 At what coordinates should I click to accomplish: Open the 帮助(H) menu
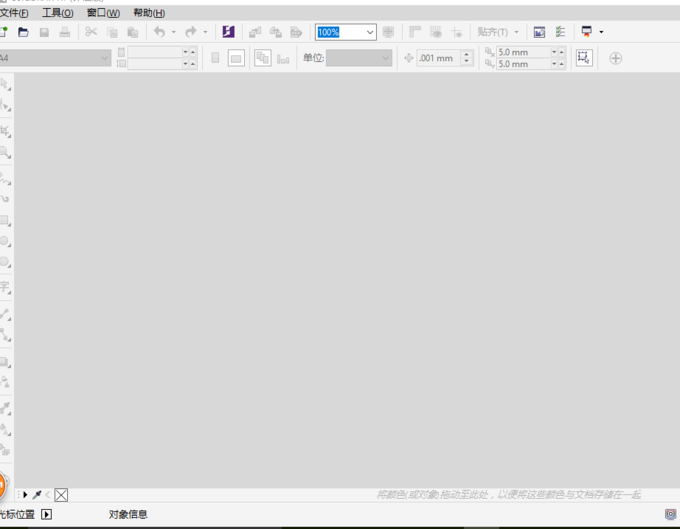149,13
